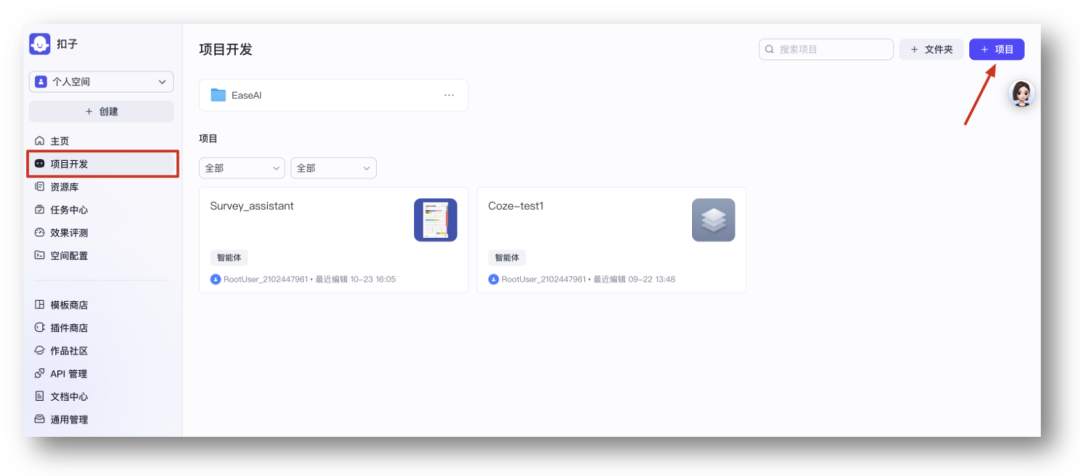This screenshot has height=476, width=1080.
Task: Click the + 项目 button
Action: point(997,50)
